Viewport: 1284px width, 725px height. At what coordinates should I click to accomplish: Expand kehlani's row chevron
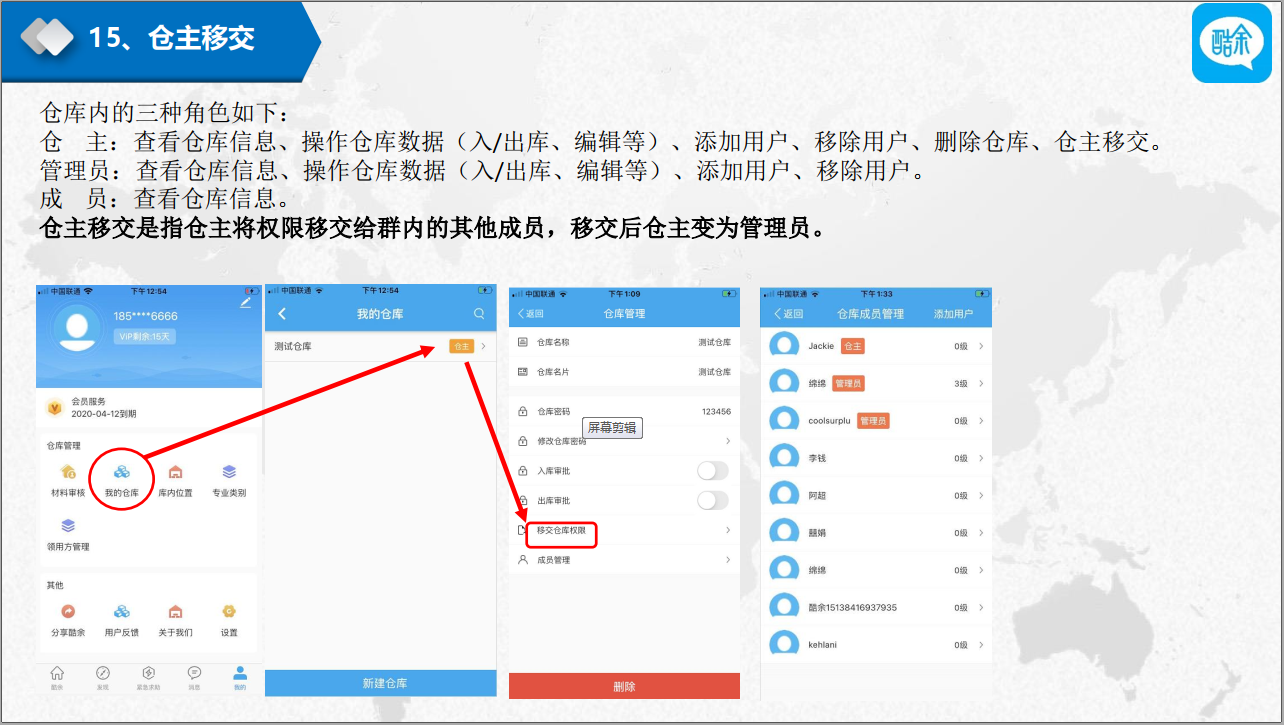pos(981,645)
